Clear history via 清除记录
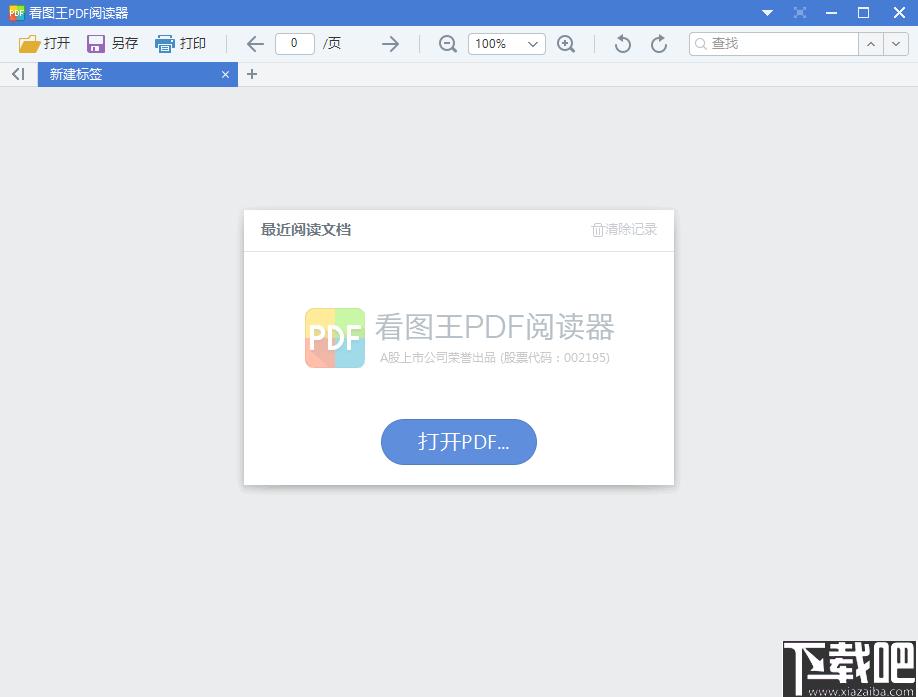 click(624, 229)
